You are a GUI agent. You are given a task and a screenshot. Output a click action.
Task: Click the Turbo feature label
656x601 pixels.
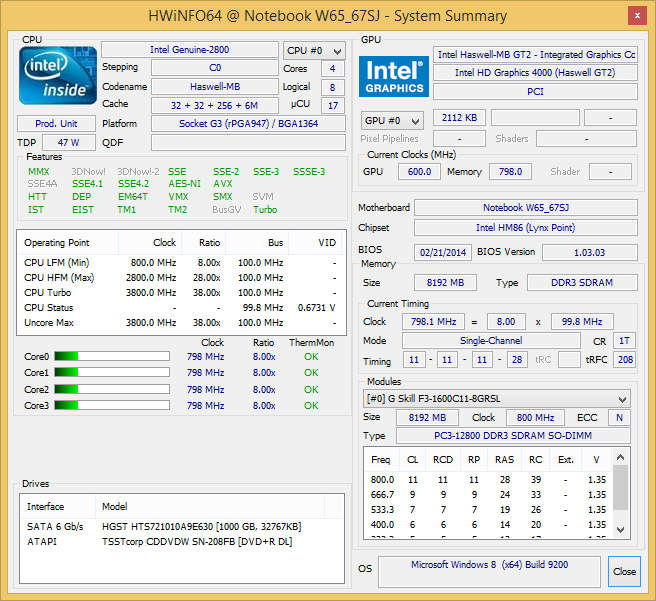pos(265,210)
